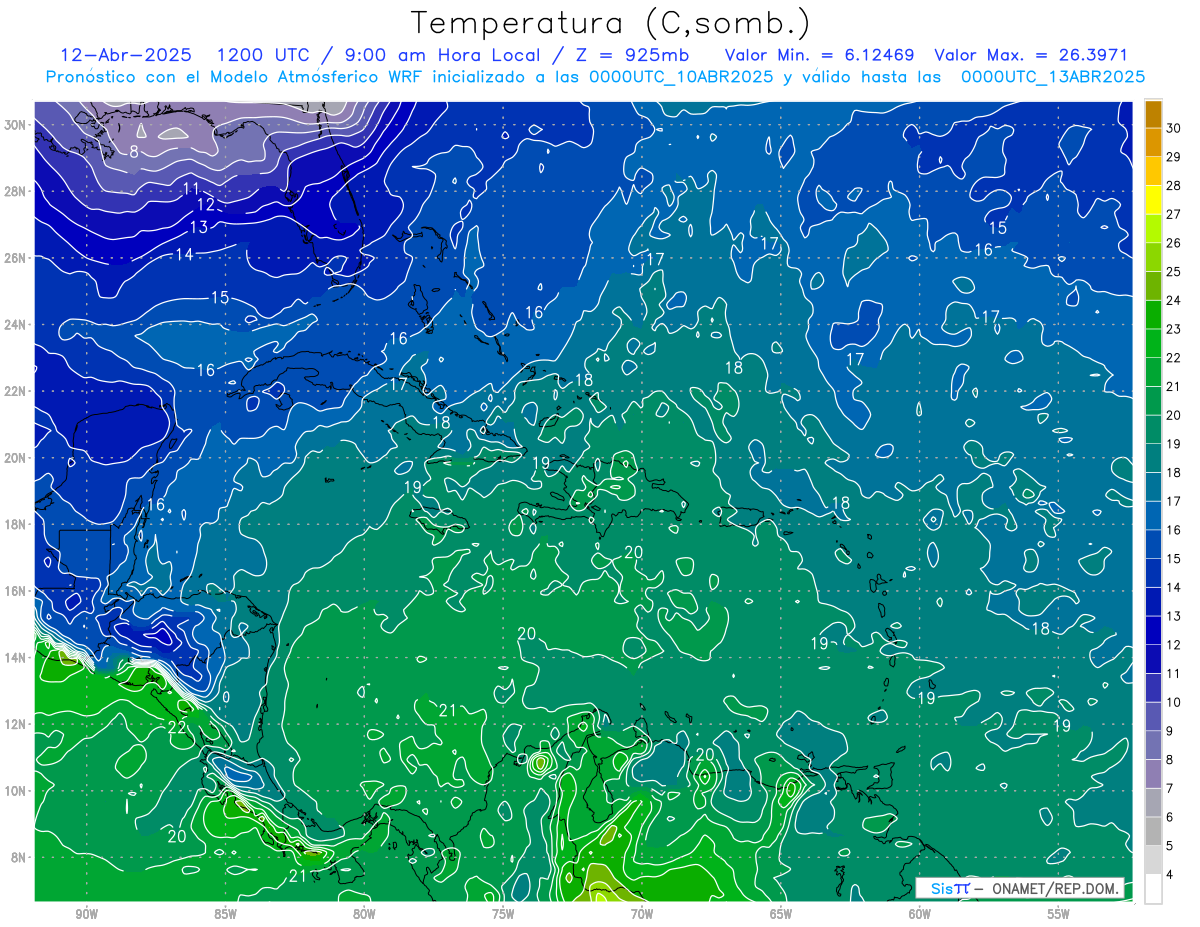
Task: Click the legend scale label "24"
Action: [x=1174, y=300]
